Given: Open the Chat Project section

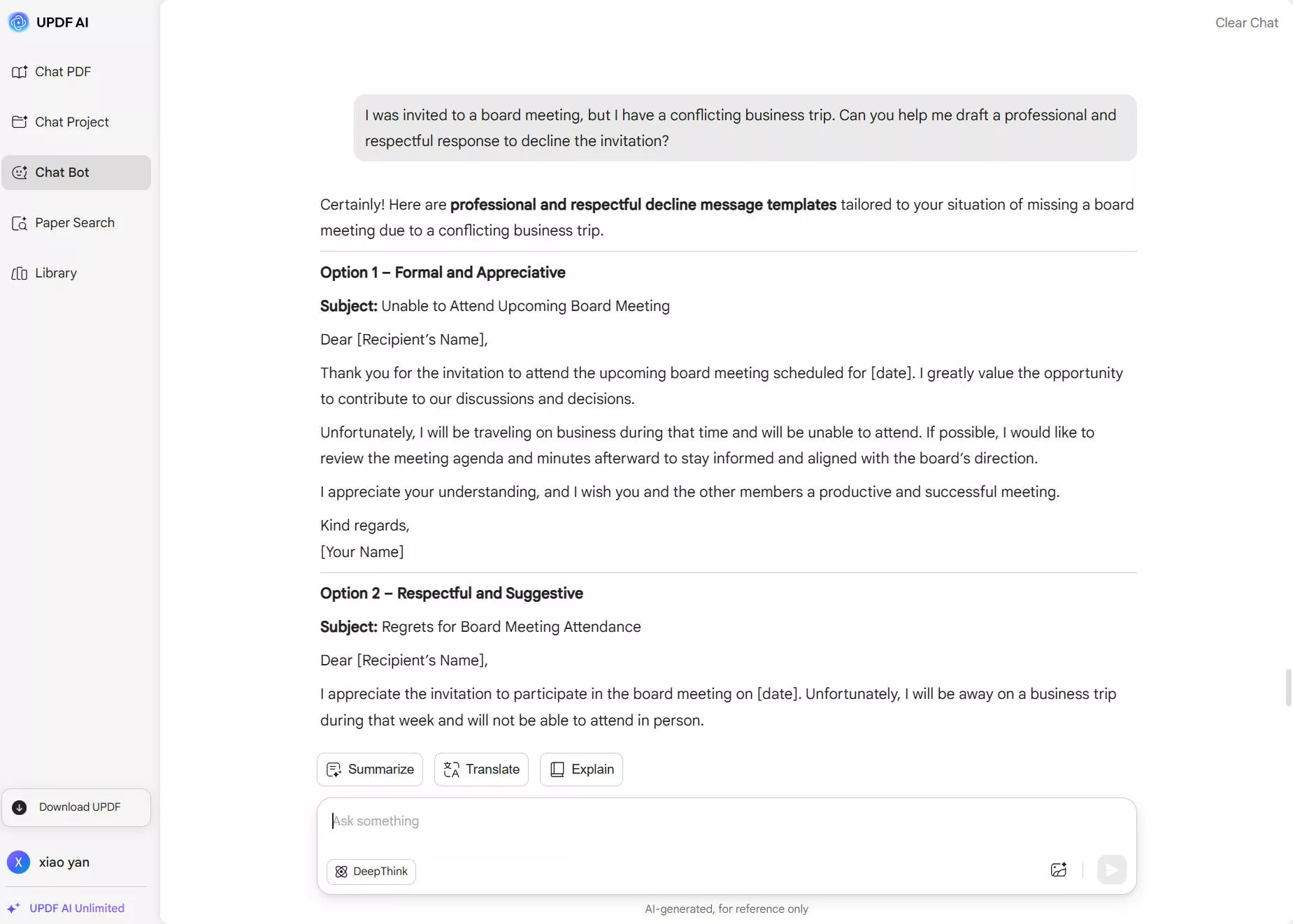Looking at the screenshot, I should point(71,122).
